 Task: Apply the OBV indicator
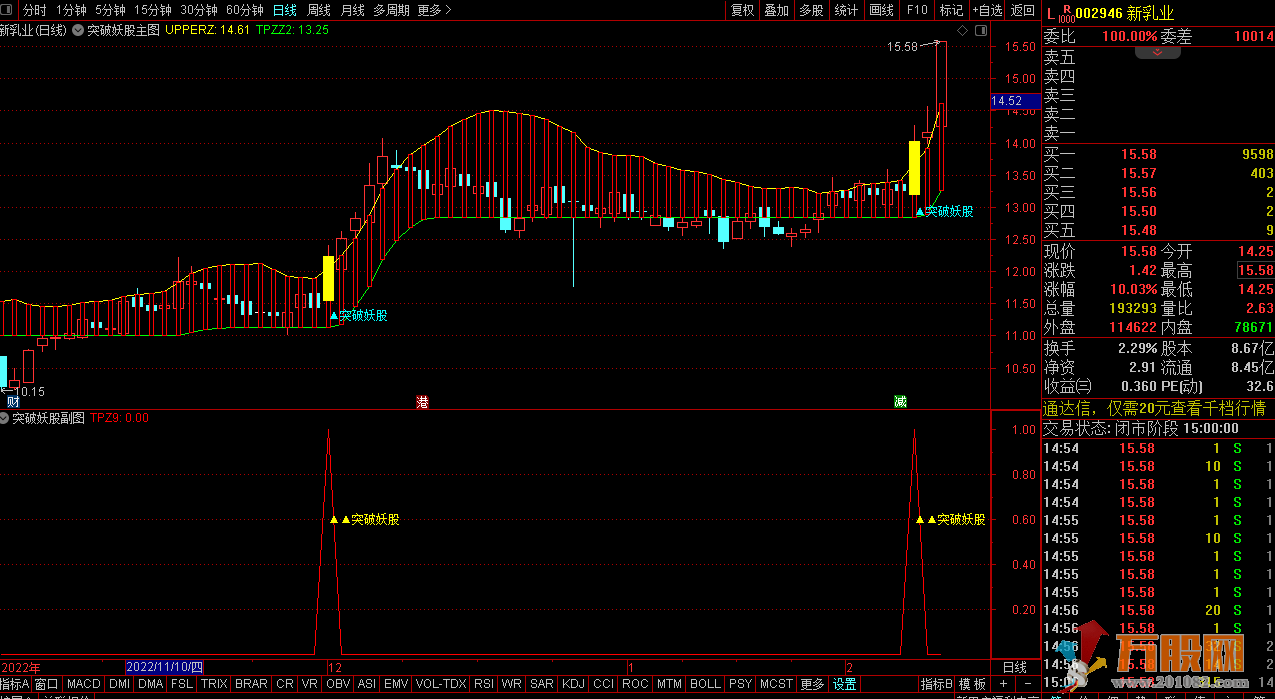(338, 684)
